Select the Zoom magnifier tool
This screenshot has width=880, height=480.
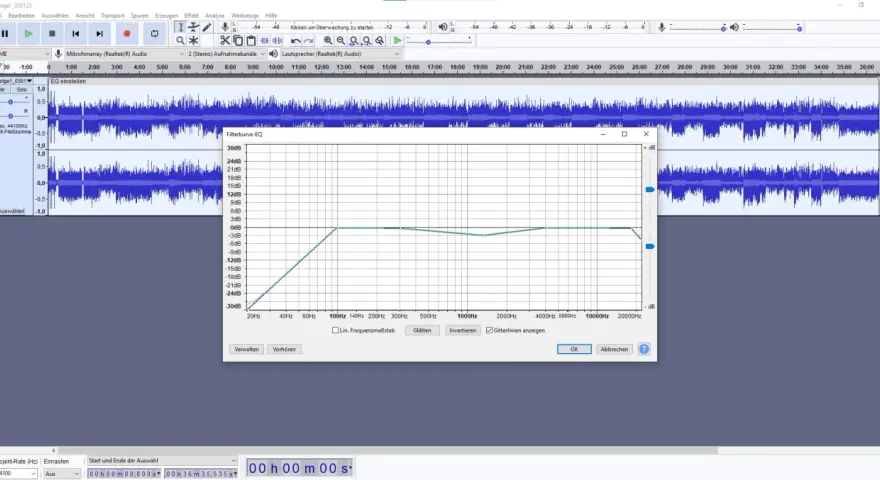180,40
